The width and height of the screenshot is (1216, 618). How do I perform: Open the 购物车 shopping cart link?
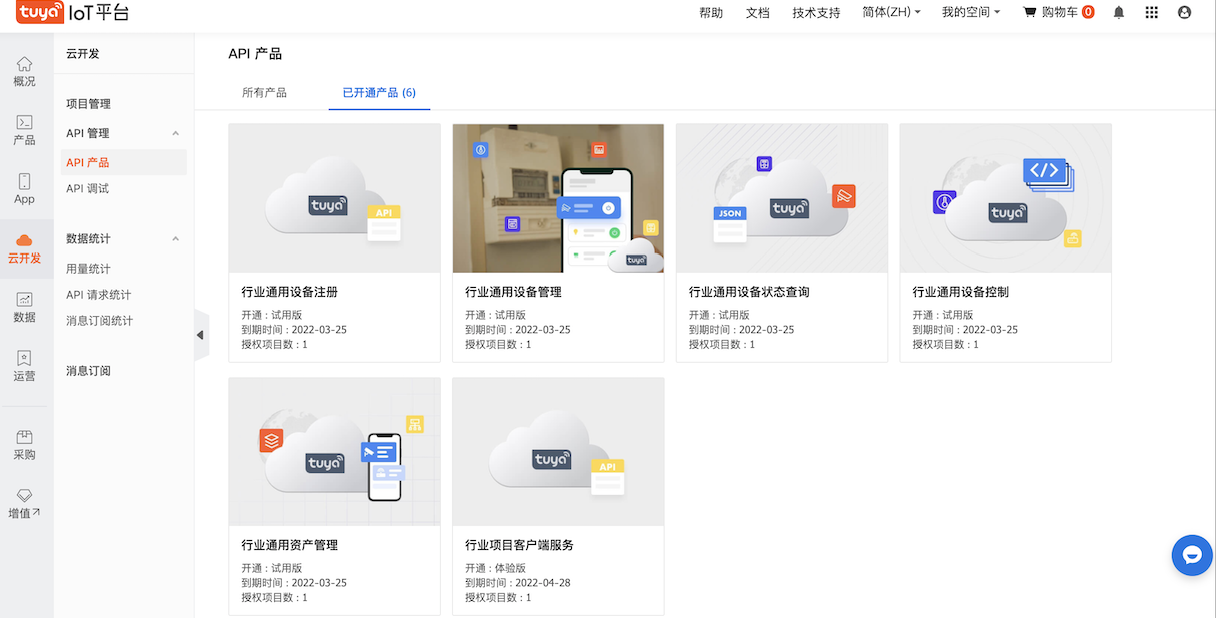[x=1058, y=13]
